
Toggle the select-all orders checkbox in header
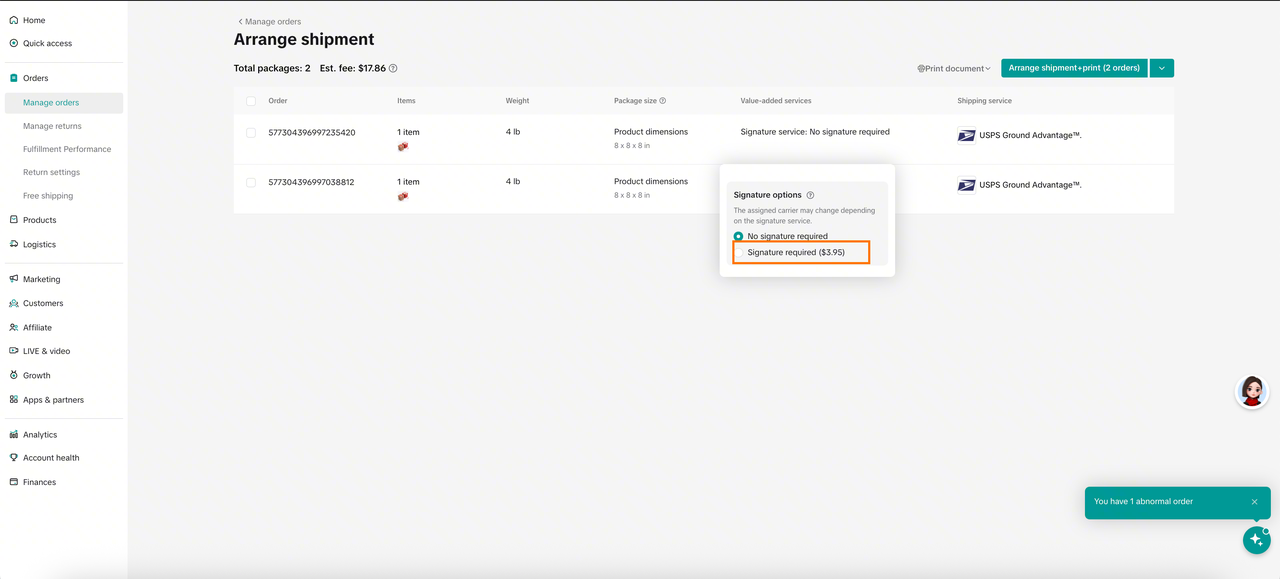pyautogui.click(x=251, y=101)
